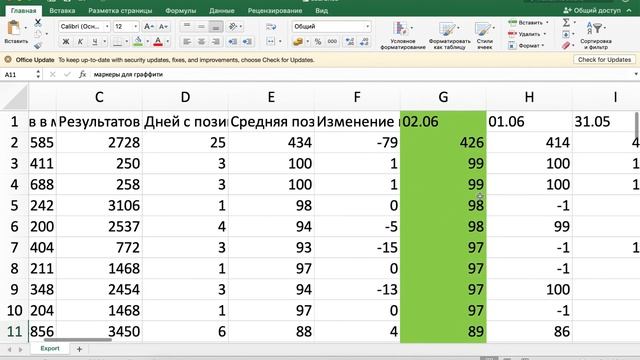Apply cell borders icon

[x=118, y=41]
